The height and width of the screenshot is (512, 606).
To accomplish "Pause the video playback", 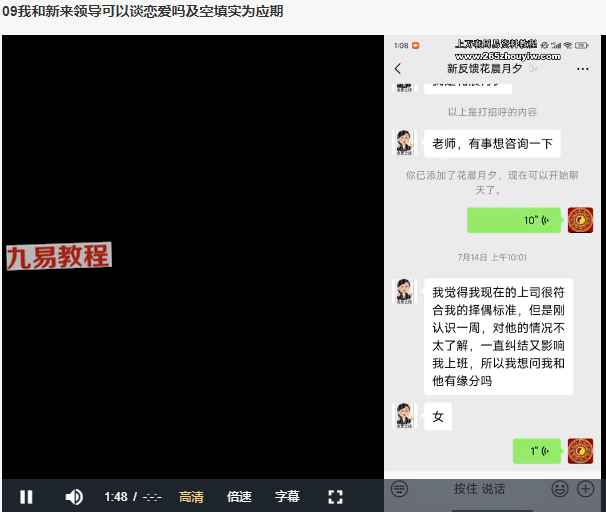I will click(27, 497).
